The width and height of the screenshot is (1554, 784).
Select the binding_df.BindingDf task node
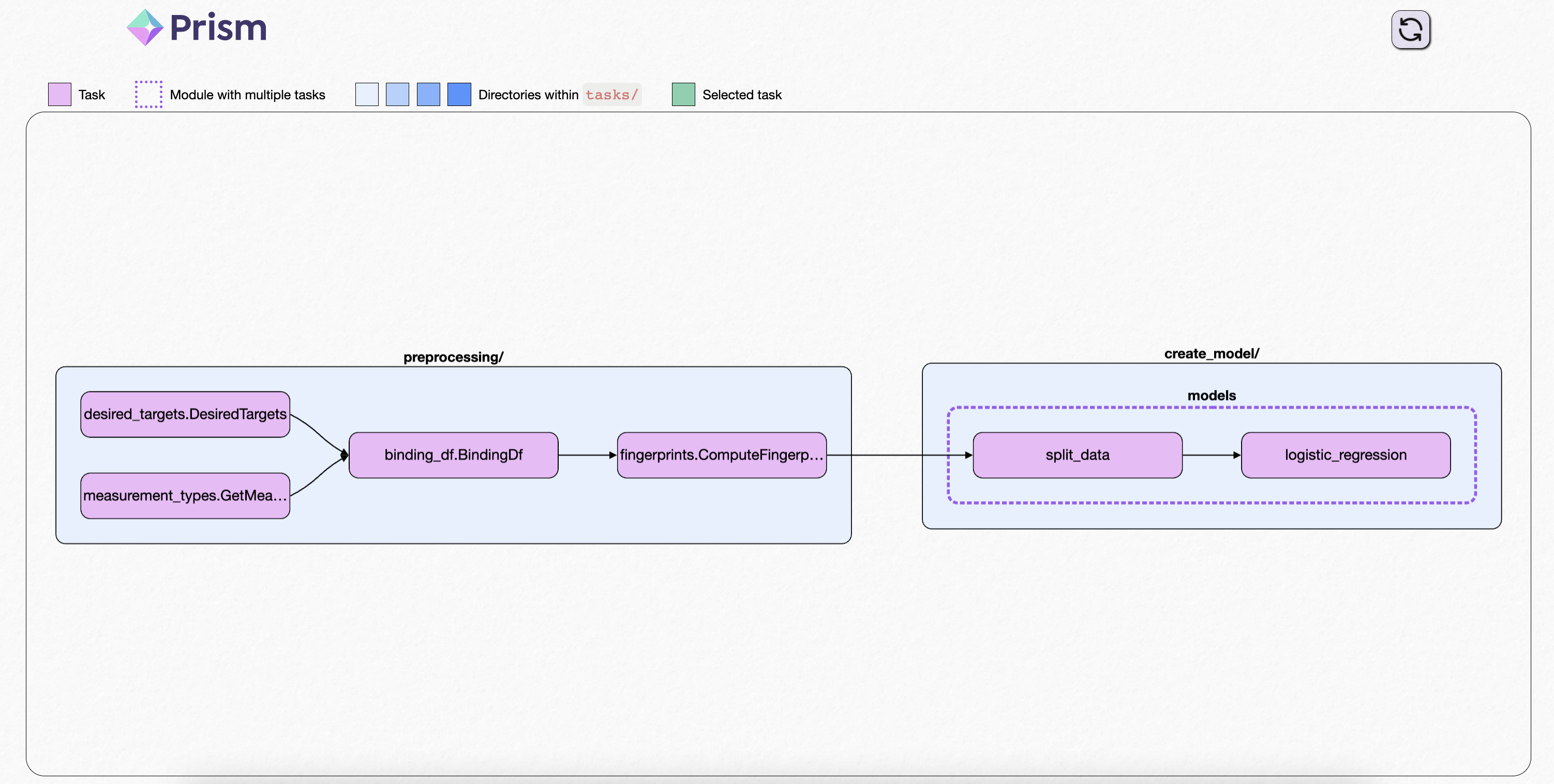coord(453,455)
